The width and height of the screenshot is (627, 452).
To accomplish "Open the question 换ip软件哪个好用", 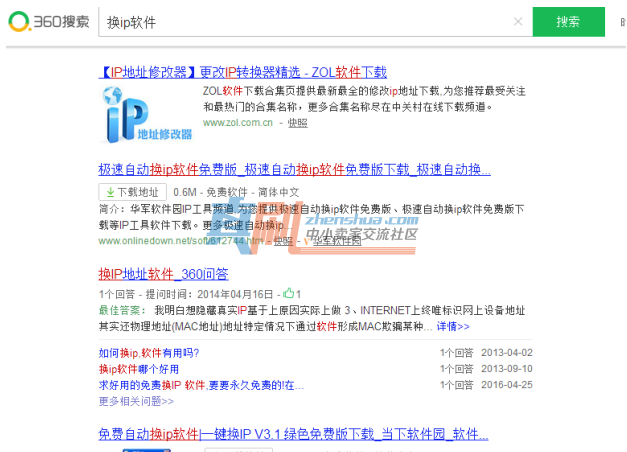I will click(138, 369).
